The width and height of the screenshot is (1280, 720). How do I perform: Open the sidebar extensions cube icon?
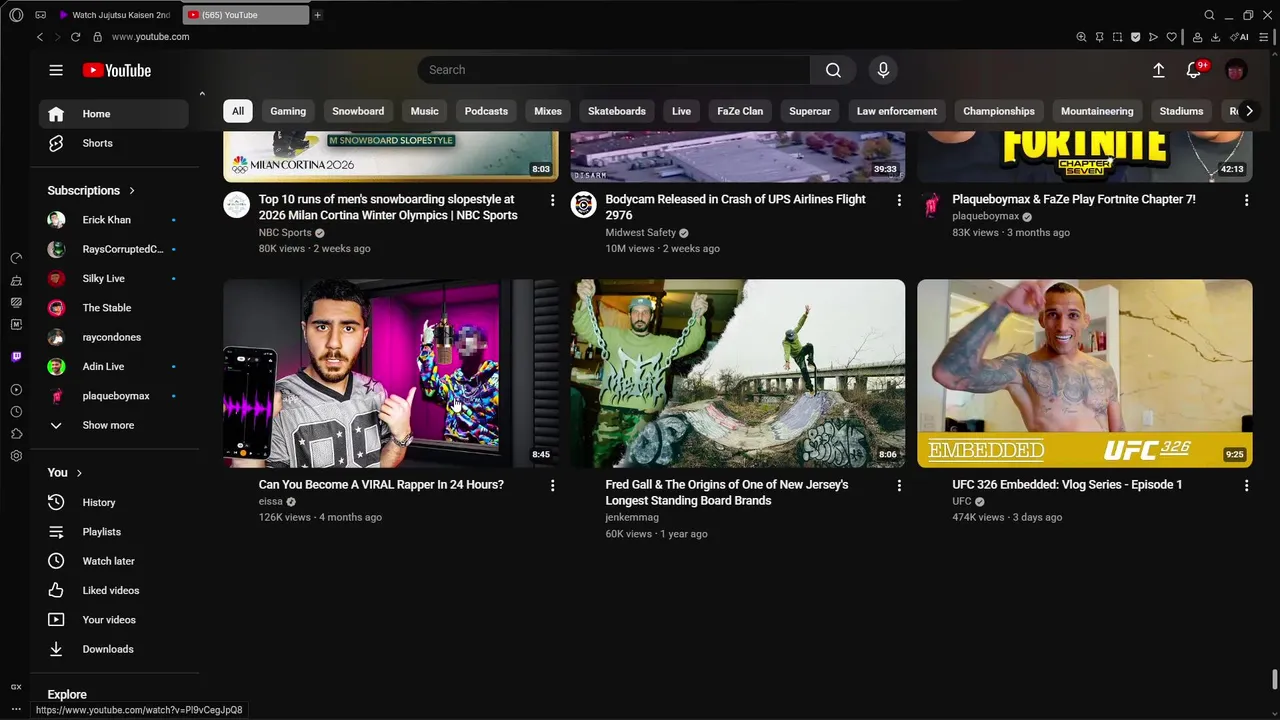16,434
